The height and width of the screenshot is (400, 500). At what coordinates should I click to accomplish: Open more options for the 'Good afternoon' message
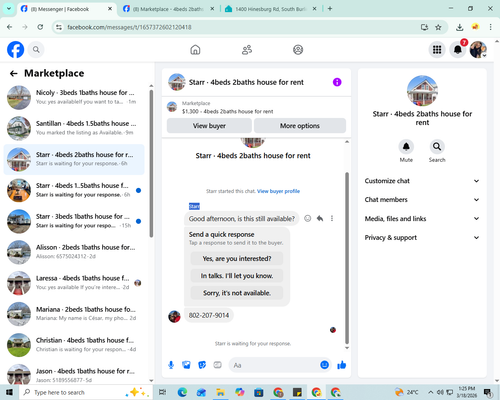(332, 218)
